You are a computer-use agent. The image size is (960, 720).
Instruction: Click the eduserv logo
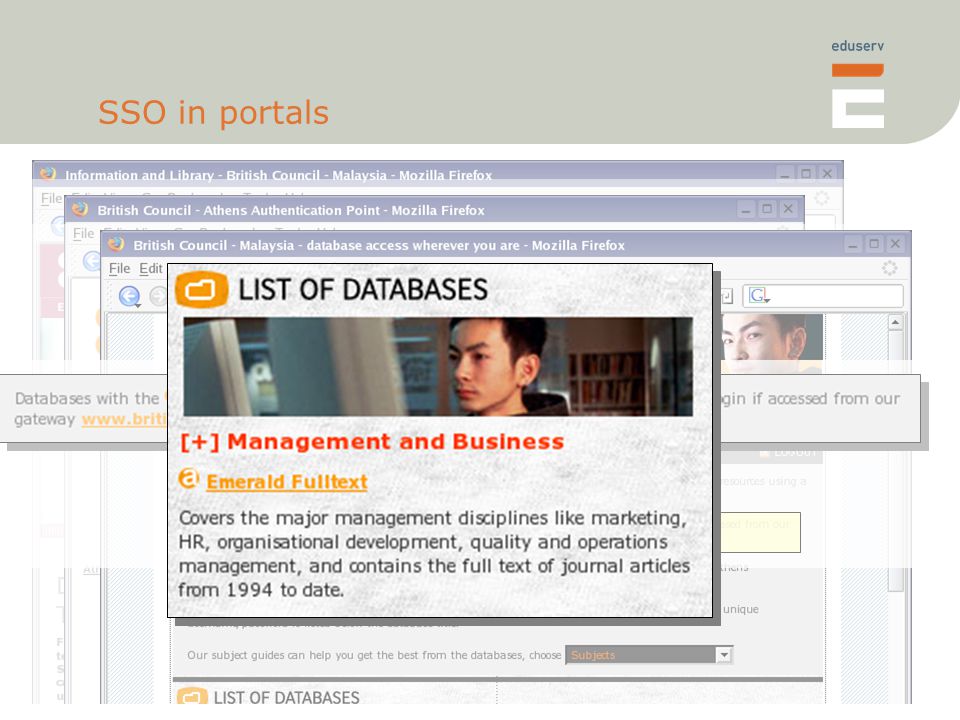(x=857, y=85)
